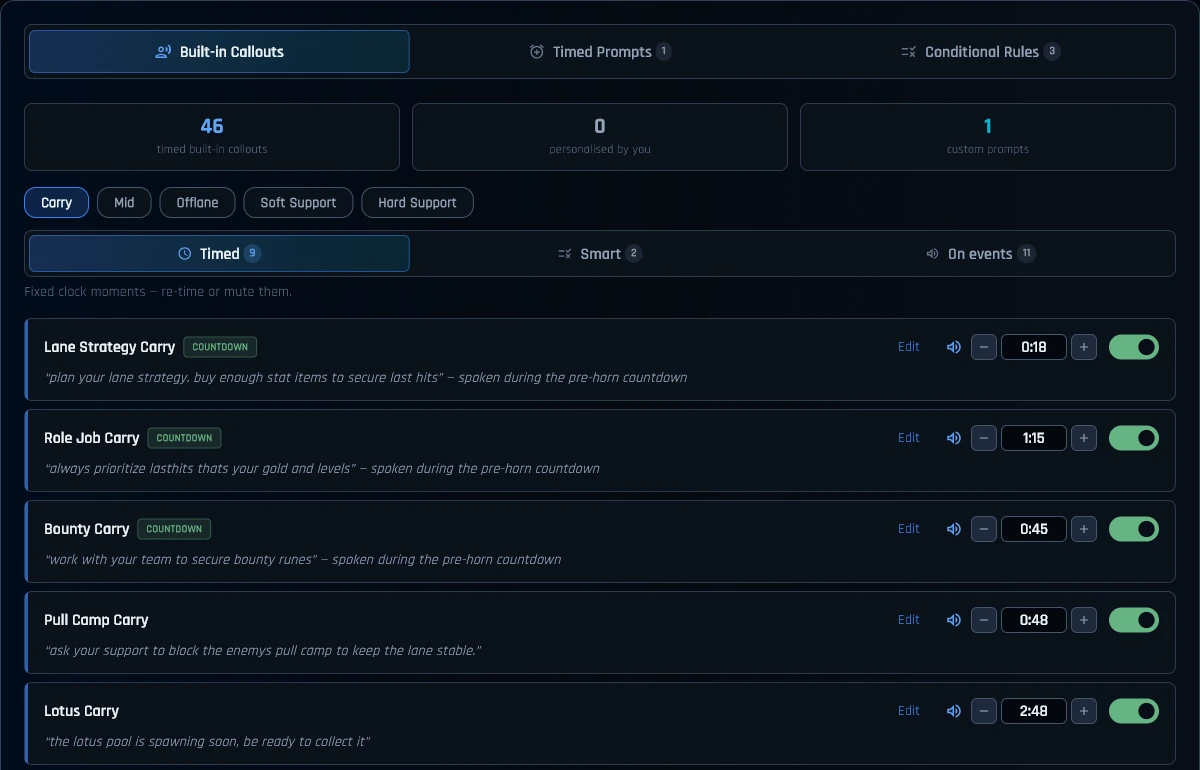Click COUNTDOWN badge next to Bounty Carry
The height and width of the screenshot is (770, 1200).
click(174, 529)
